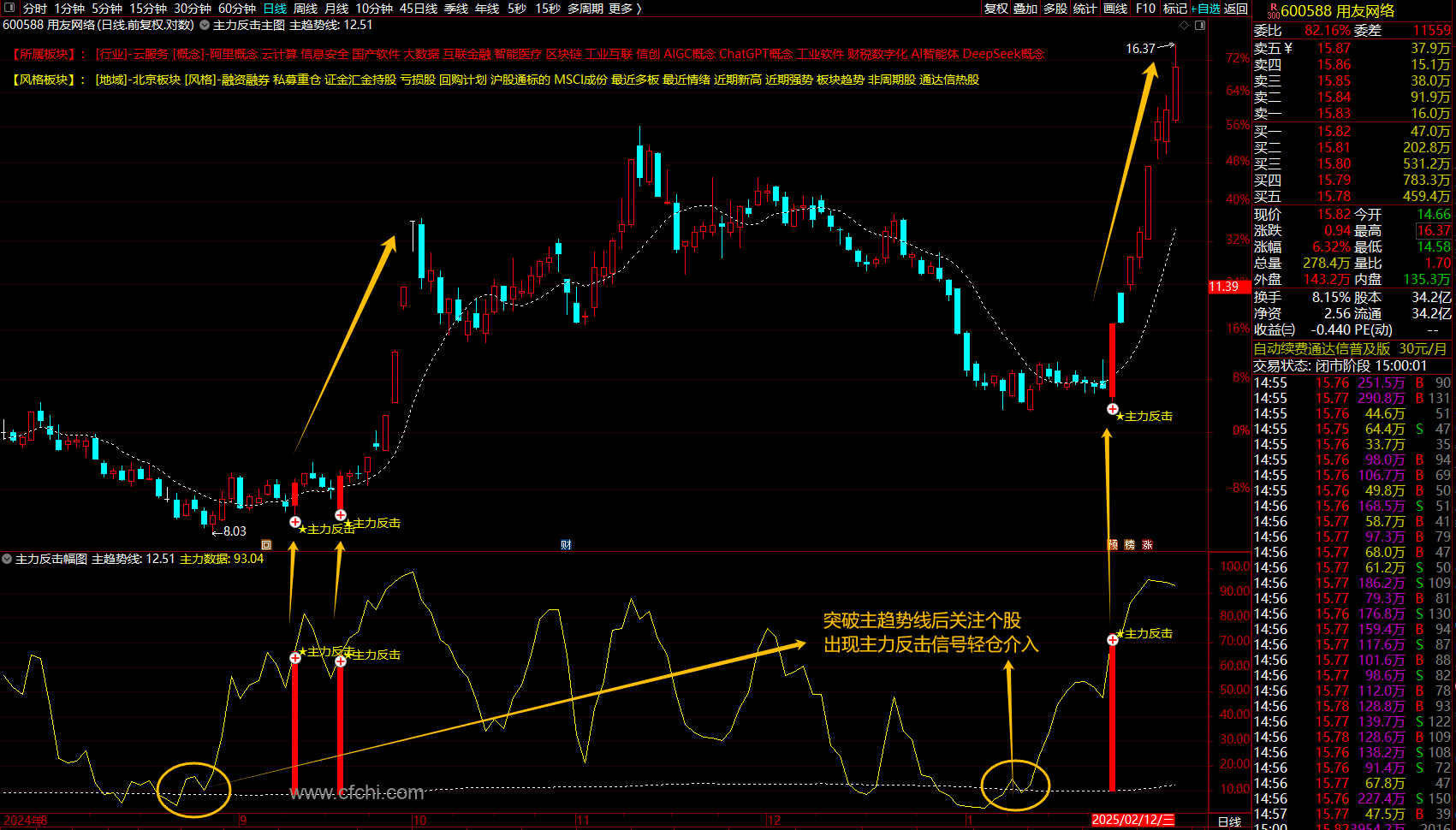Click the 卖五 15.87 order row
Screen dimensions: 1456x830
point(1352,49)
